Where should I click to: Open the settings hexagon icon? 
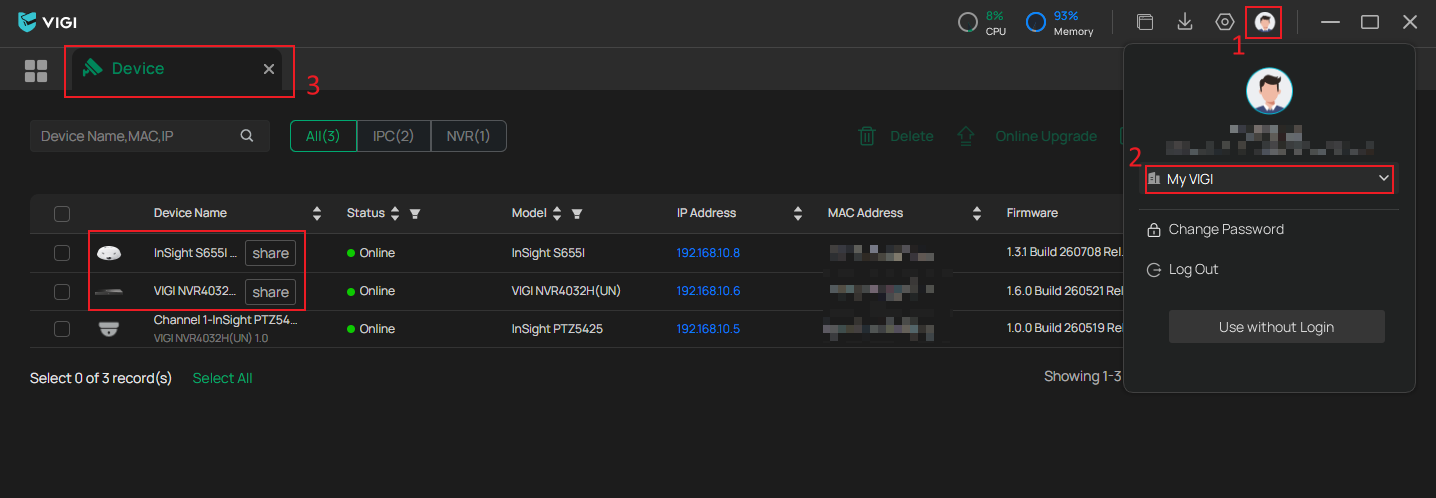pos(1225,22)
